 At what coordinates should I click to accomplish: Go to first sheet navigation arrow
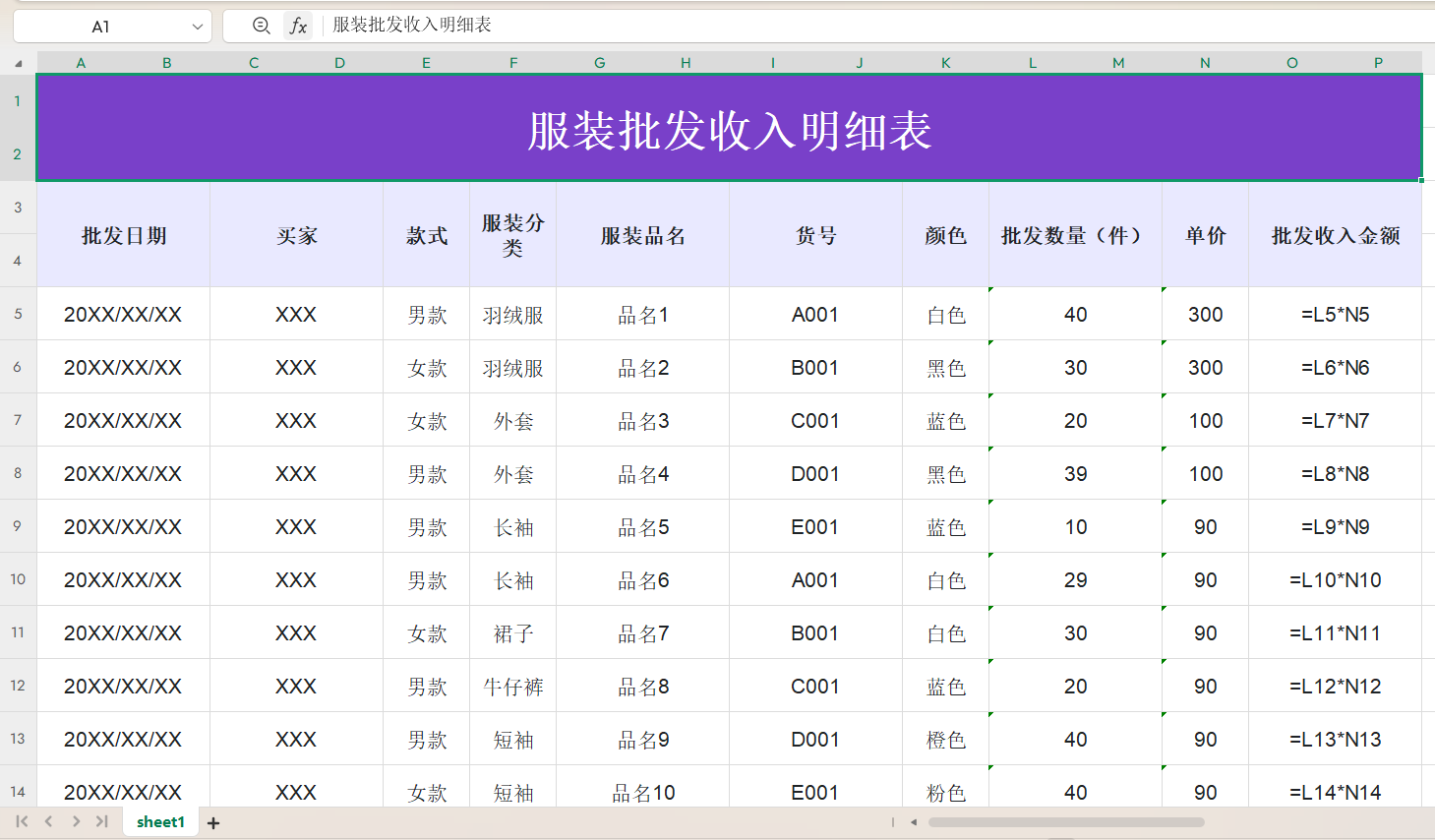click(22, 821)
